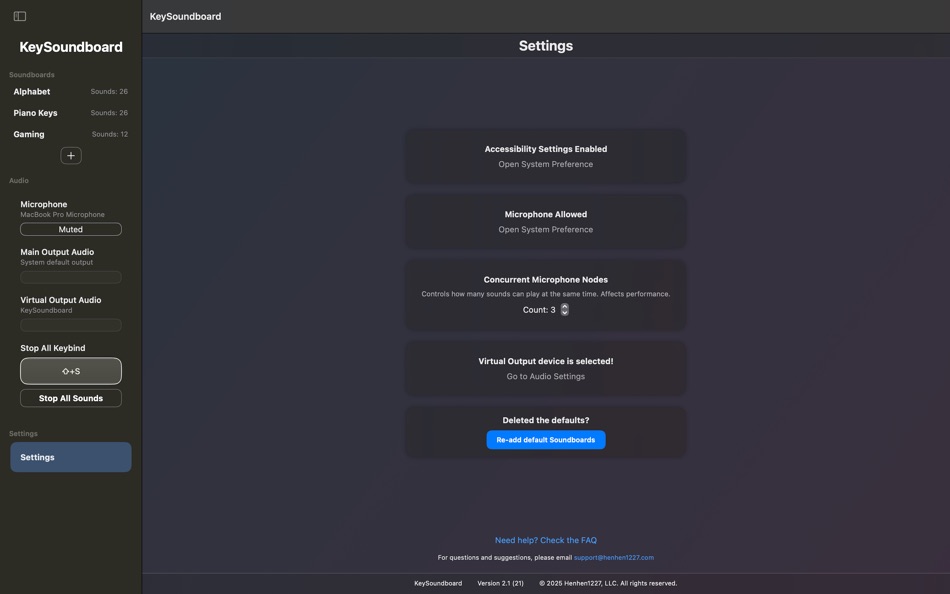Open the Gaming soundboard

(70, 134)
